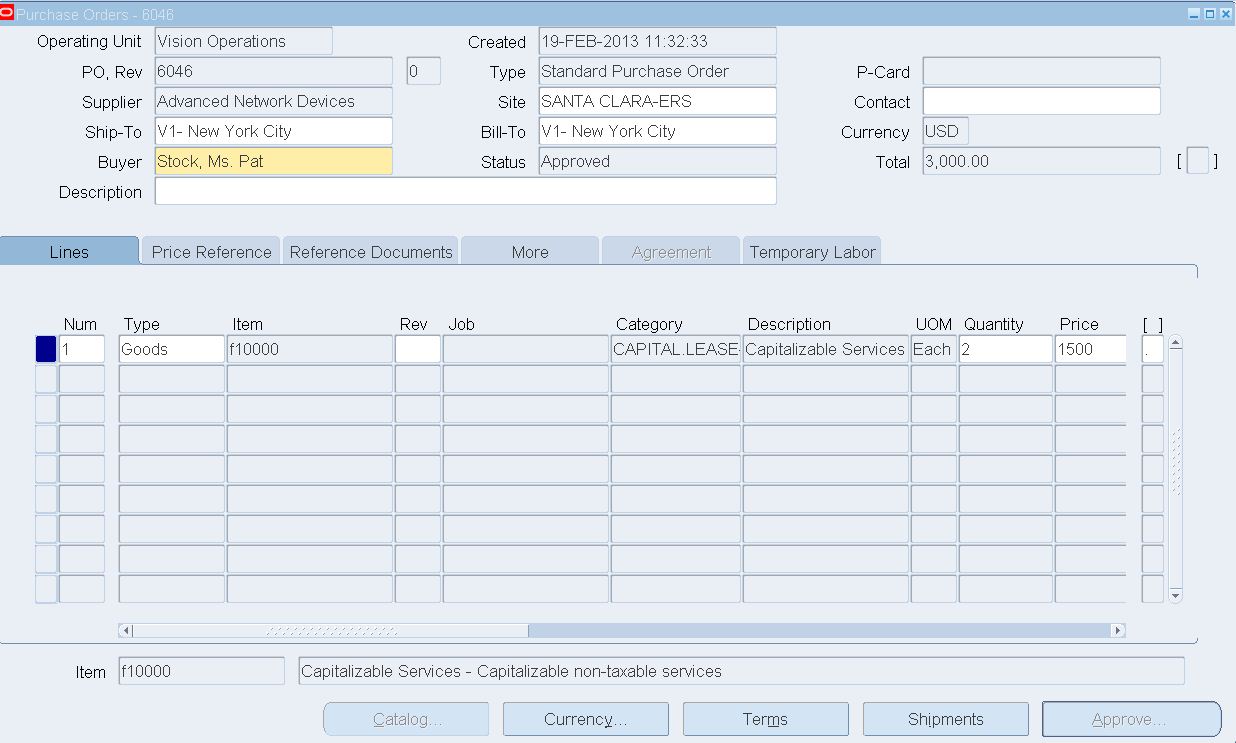Viewport: 1236px width, 743px height.
Task: Click the horizontal scrollbar left arrow
Action: 125,631
